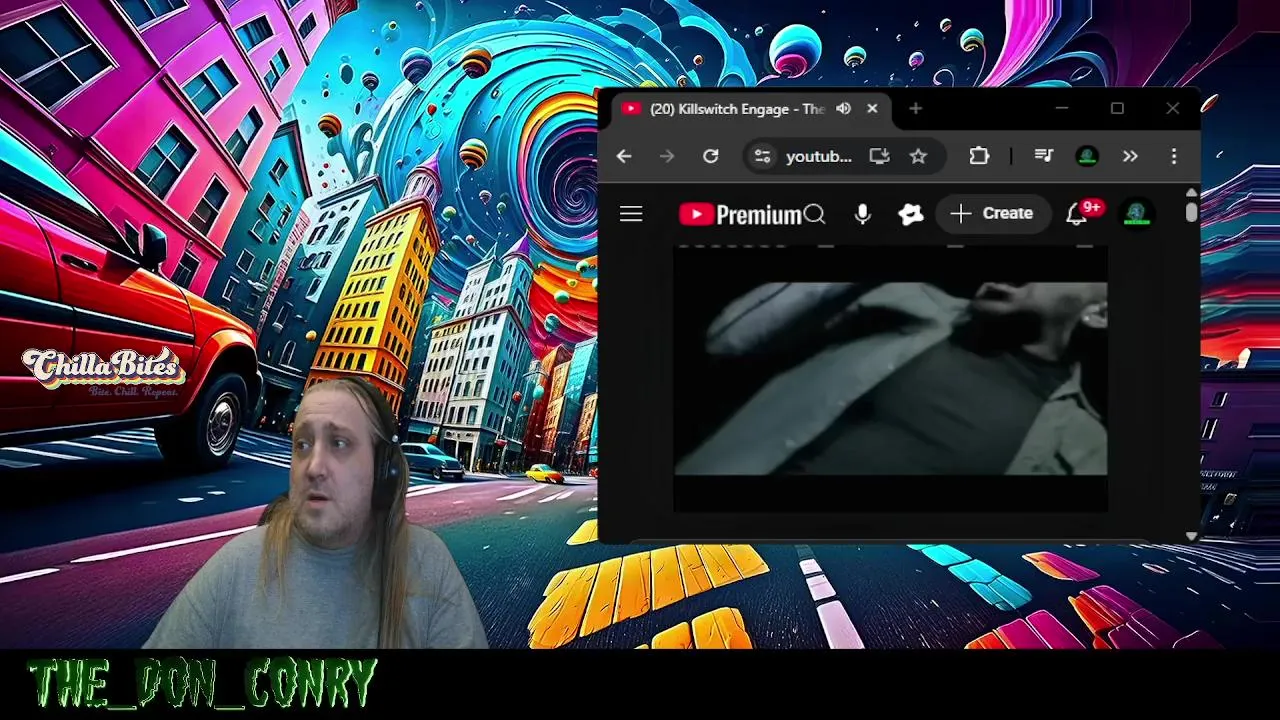Open the YouTube hamburger guide menu

pos(631,214)
